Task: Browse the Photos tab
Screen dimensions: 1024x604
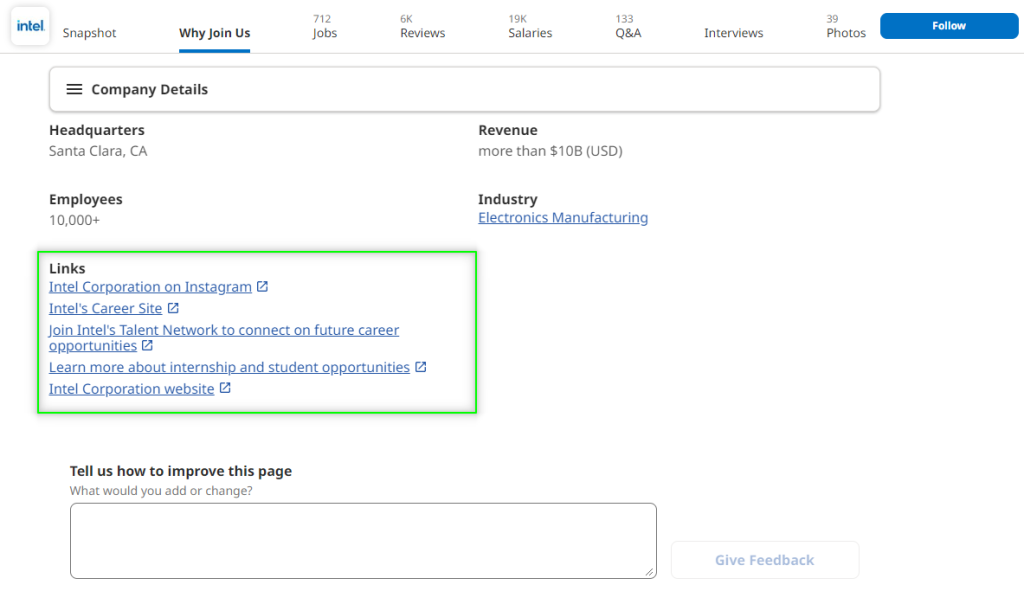Action: 845,27
